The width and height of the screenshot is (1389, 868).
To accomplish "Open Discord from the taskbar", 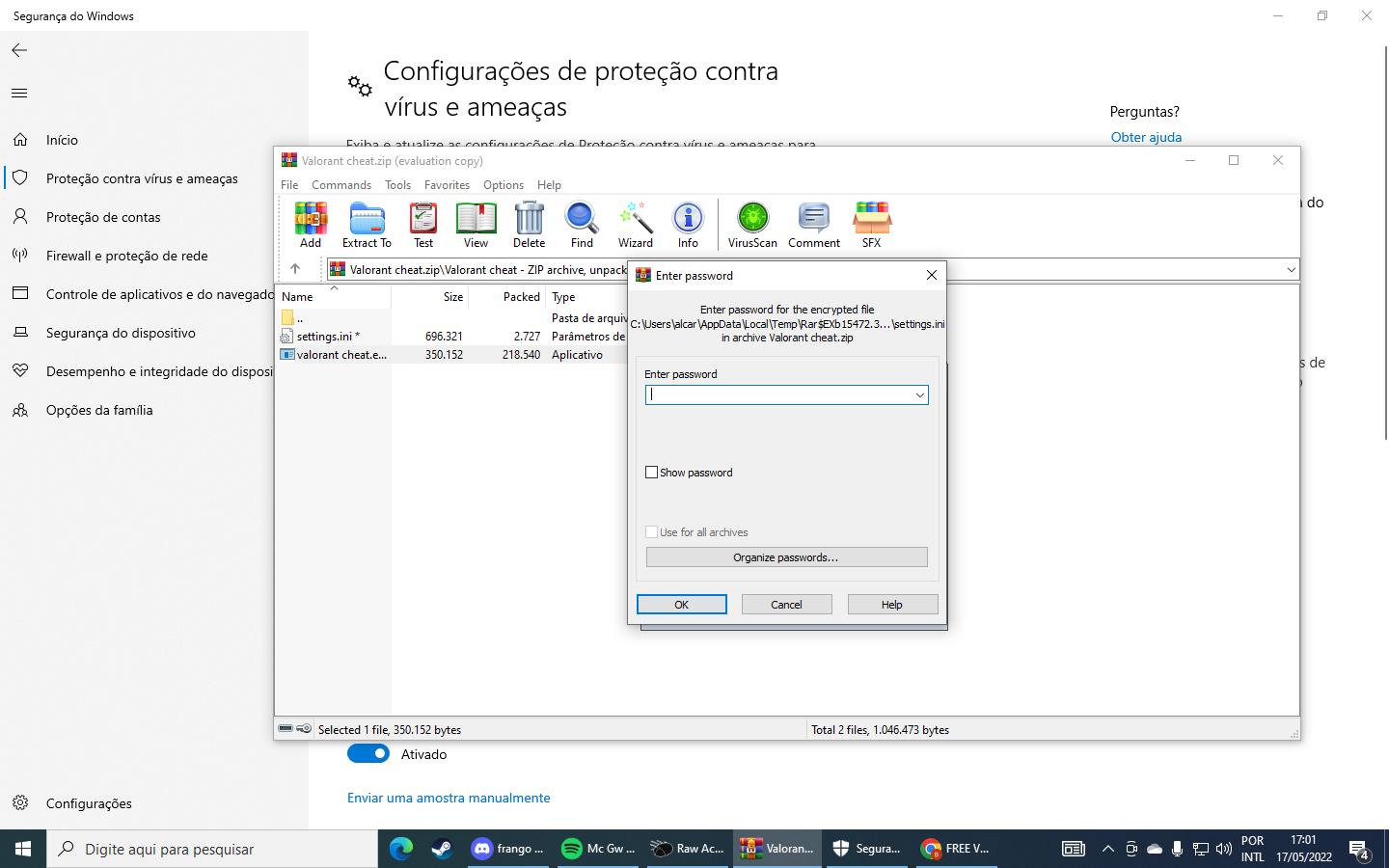I will (x=507, y=849).
